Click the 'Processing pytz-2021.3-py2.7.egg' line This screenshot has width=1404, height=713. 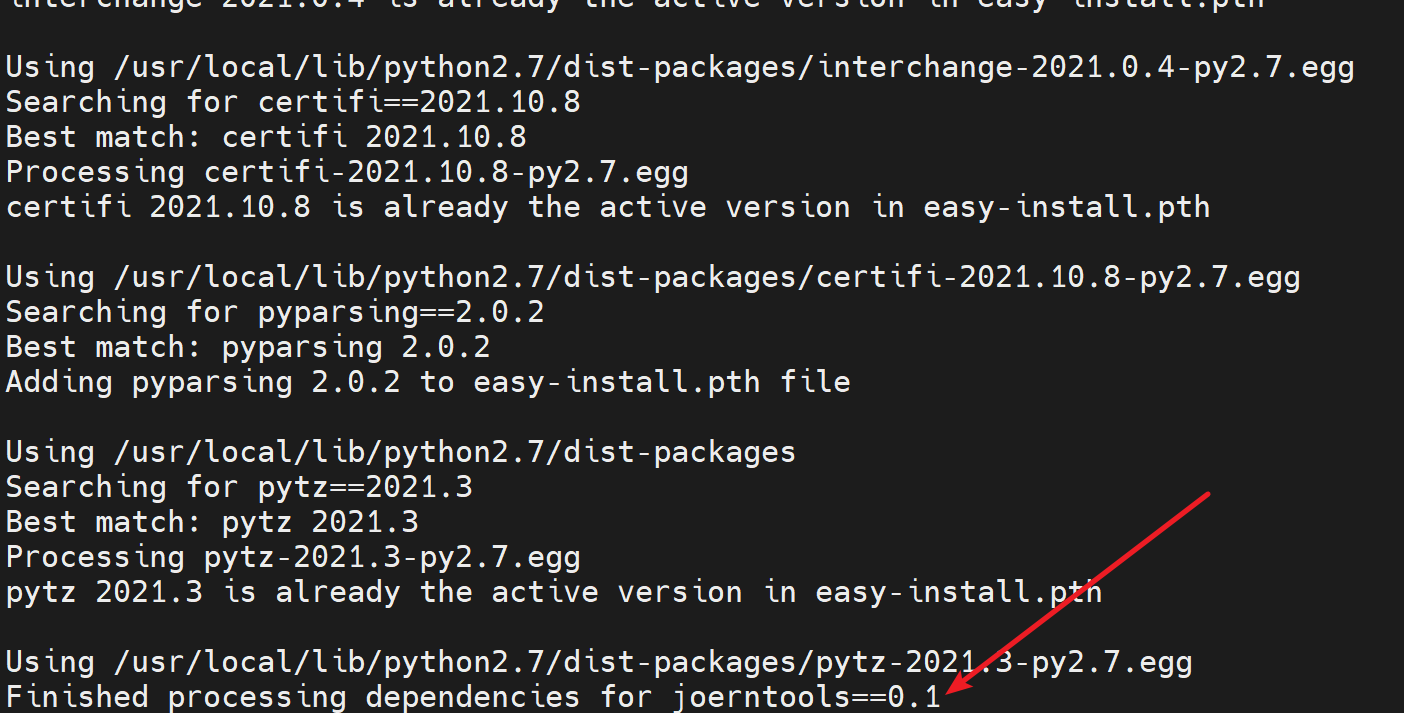pyautogui.click(x=293, y=557)
